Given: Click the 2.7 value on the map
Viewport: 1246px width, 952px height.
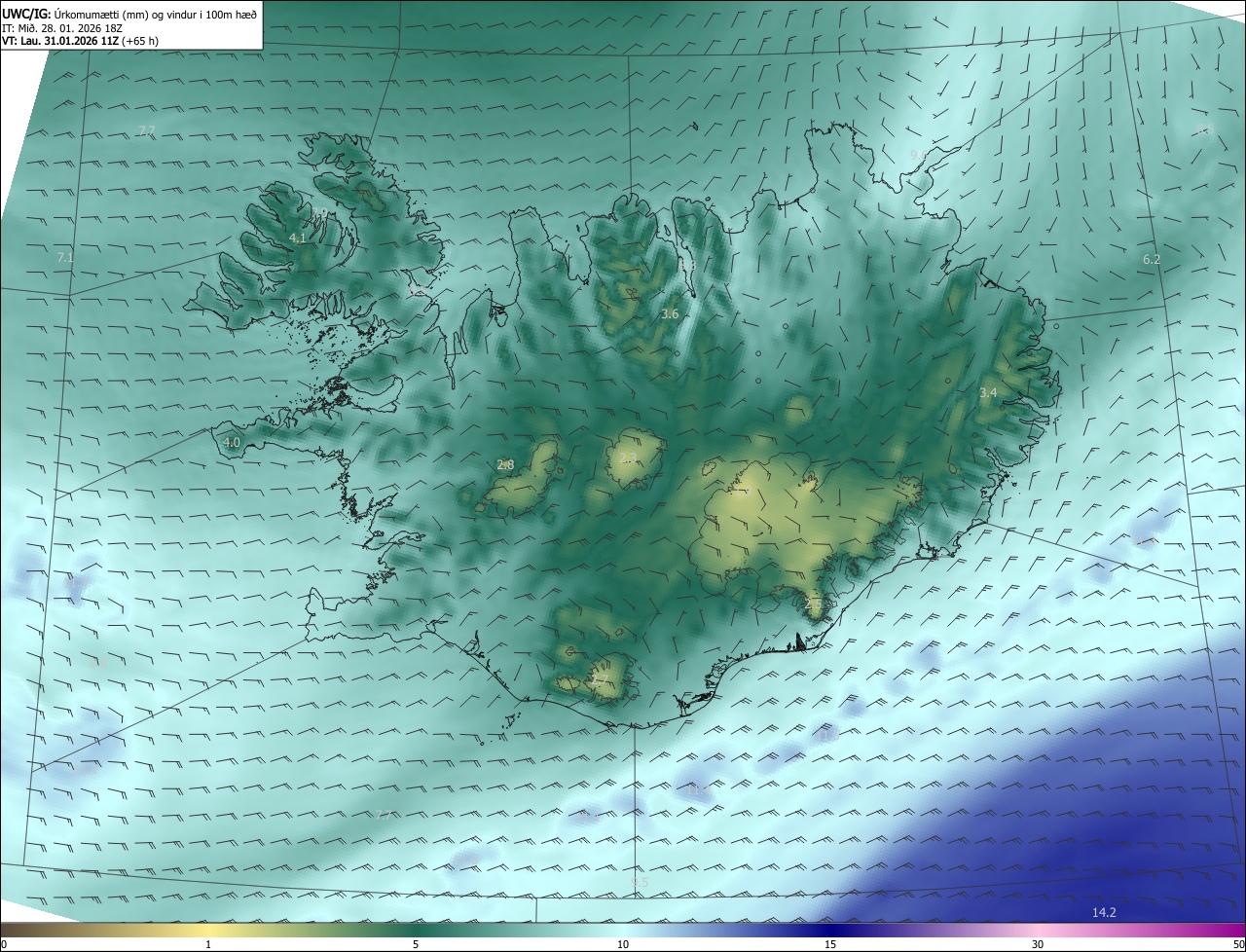Looking at the screenshot, I should [601, 679].
